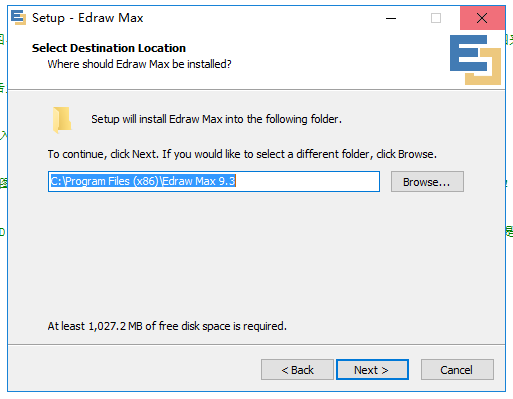
Task: Click the yellow folder icon
Action: pyautogui.click(x=62, y=120)
